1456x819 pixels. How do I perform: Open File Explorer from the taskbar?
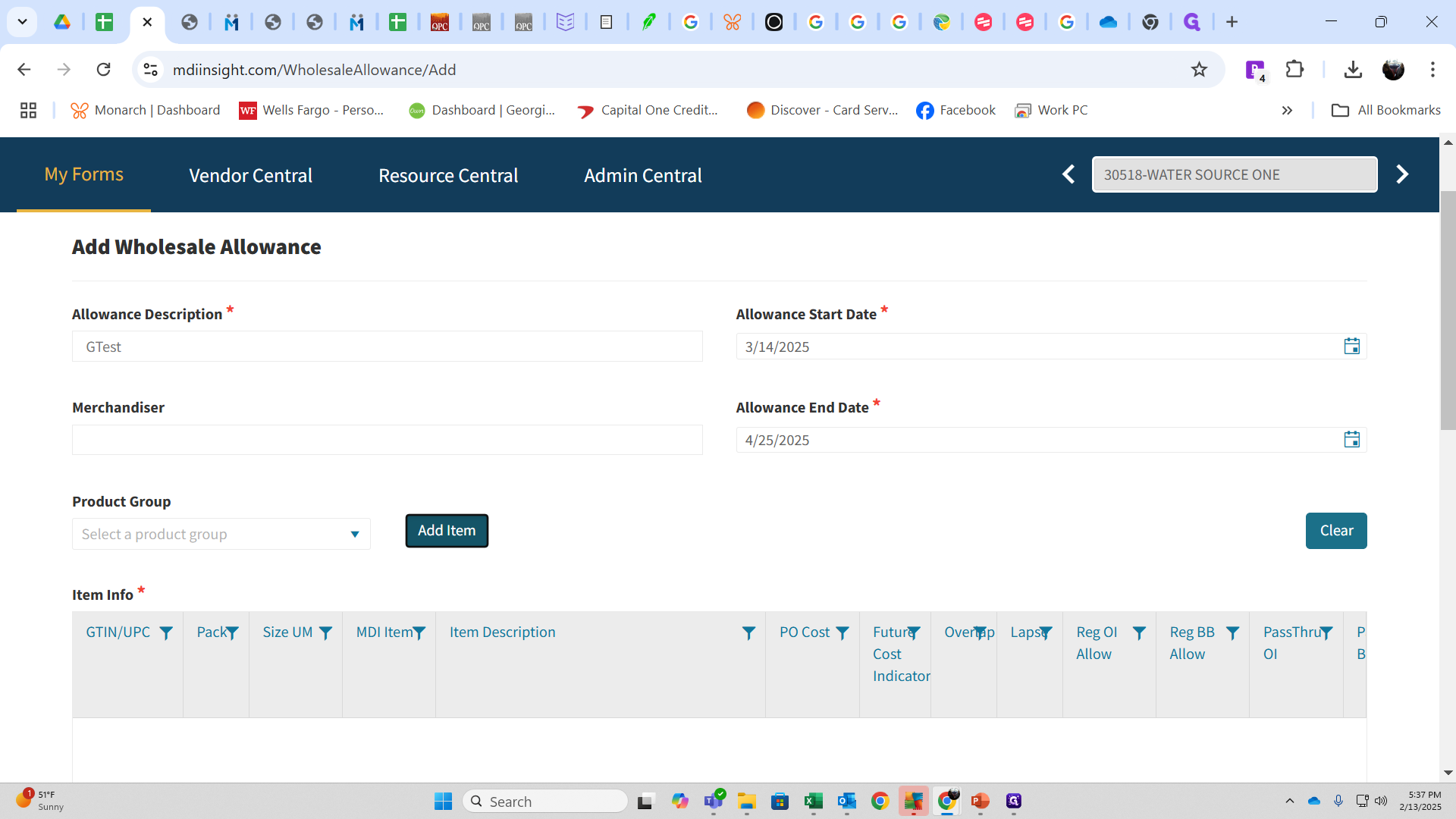coord(746,801)
